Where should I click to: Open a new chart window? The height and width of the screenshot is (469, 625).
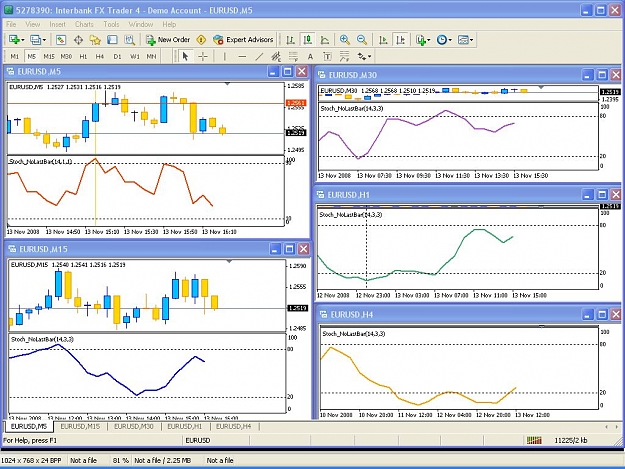(x=14, y=39)
